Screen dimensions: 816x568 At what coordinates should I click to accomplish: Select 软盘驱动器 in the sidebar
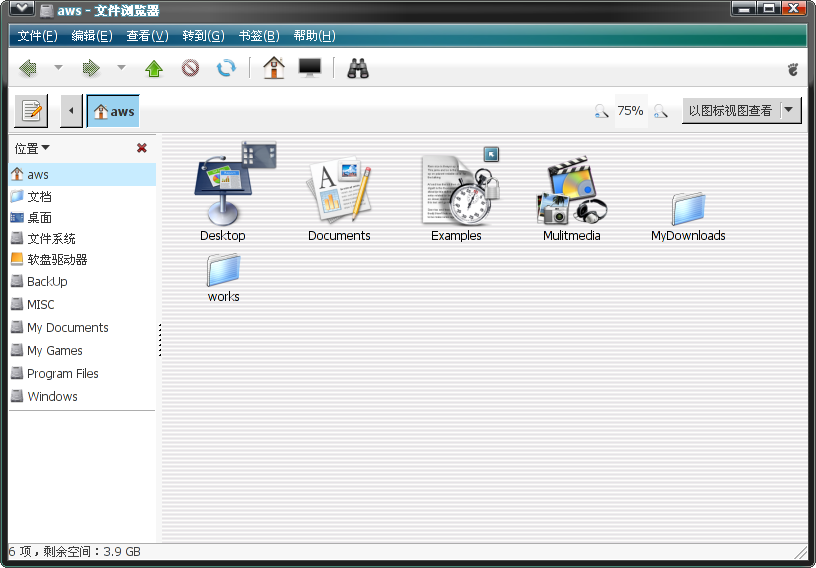(82, 259)
